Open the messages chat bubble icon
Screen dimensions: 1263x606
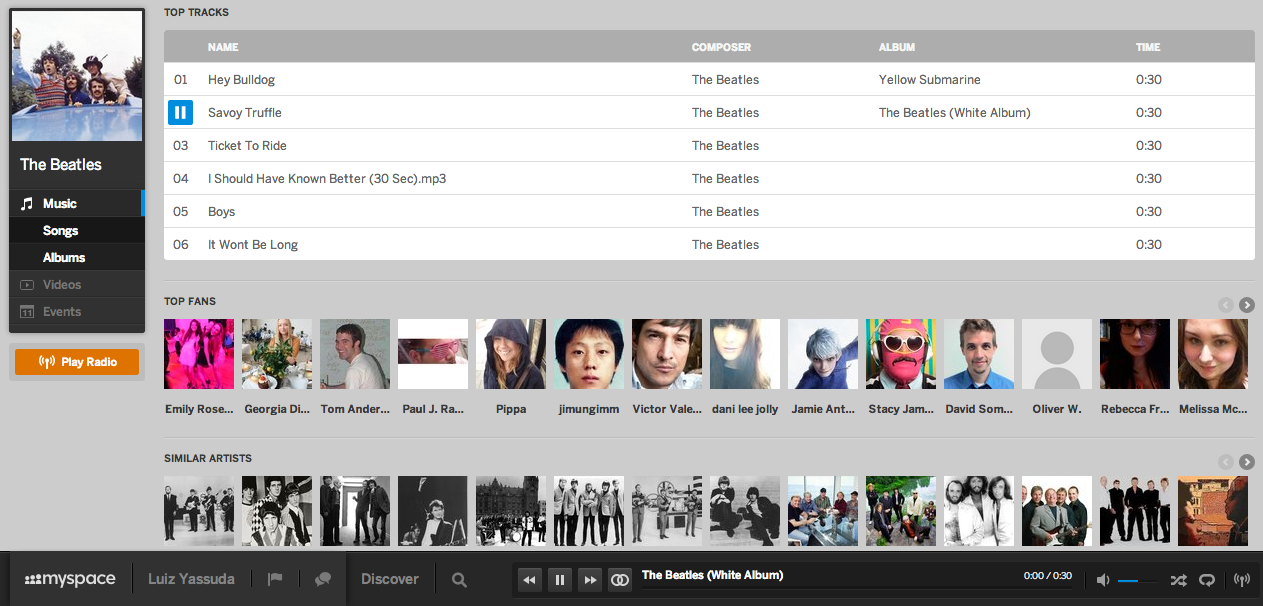click(x=323, y=579)
